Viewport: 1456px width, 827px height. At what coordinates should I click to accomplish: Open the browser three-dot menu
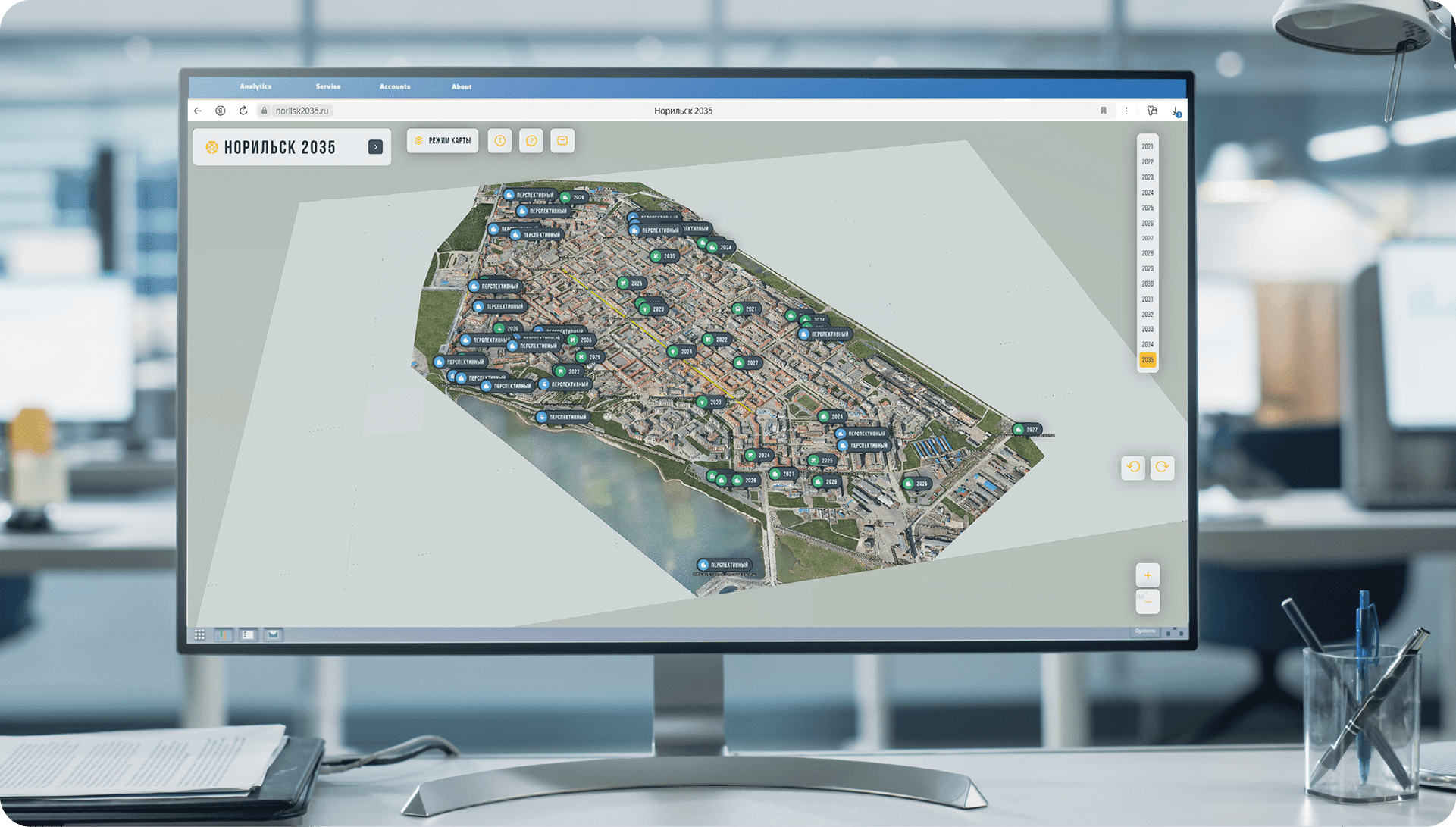coord(1126,111)
